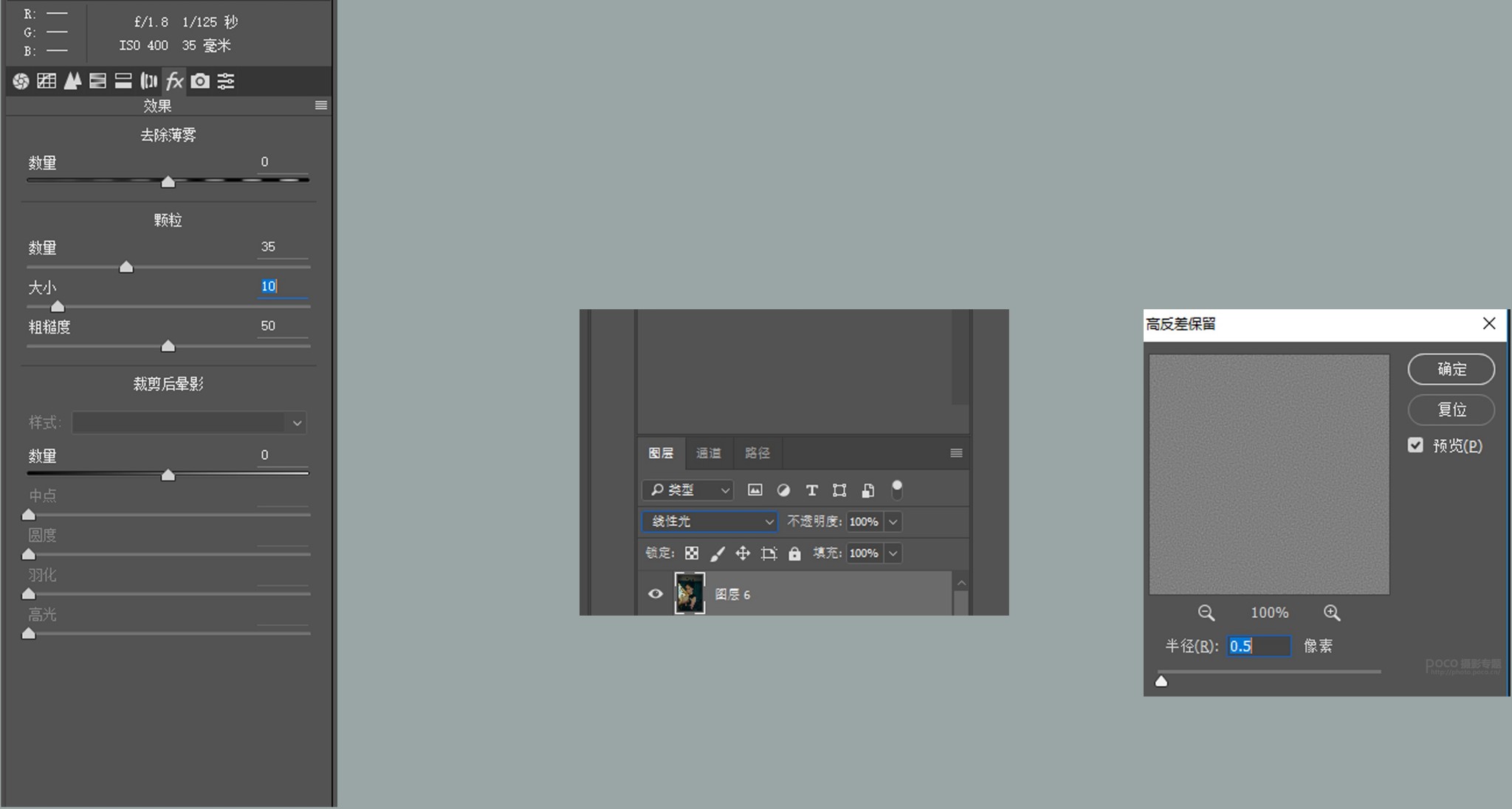Open the 类型 layer filter dropdown
Viewport: 1512px width, 809px height.
point(687,490)
